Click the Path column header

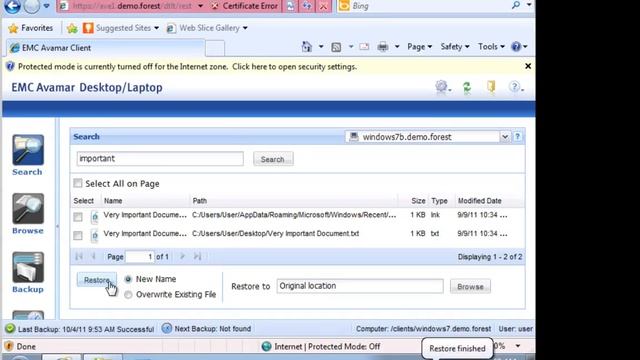[x=200, y=201]
